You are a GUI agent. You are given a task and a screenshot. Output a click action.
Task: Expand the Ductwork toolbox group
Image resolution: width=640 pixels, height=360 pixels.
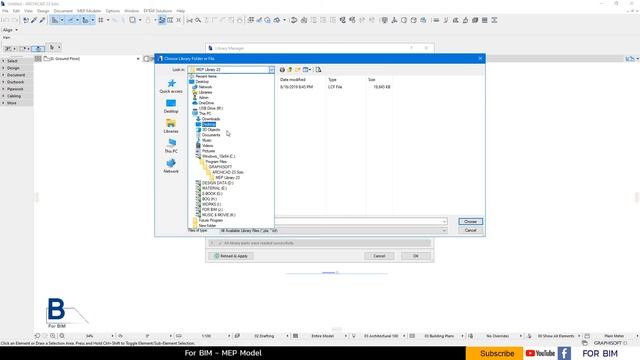16,82
